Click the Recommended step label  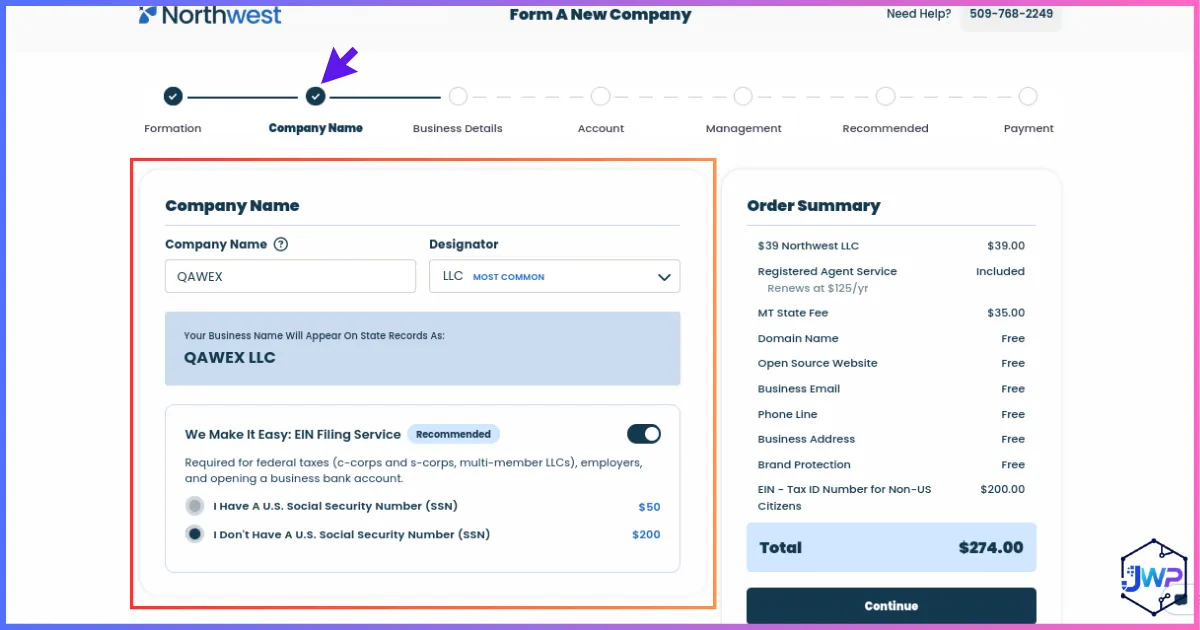[x=885, y=128]
